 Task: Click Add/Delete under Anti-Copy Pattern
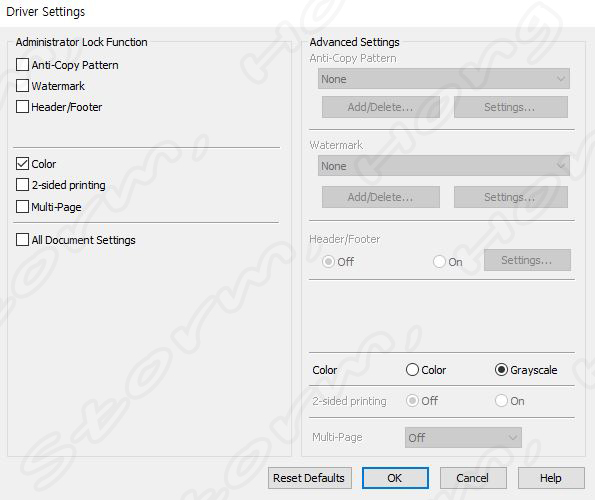[381, 107]
